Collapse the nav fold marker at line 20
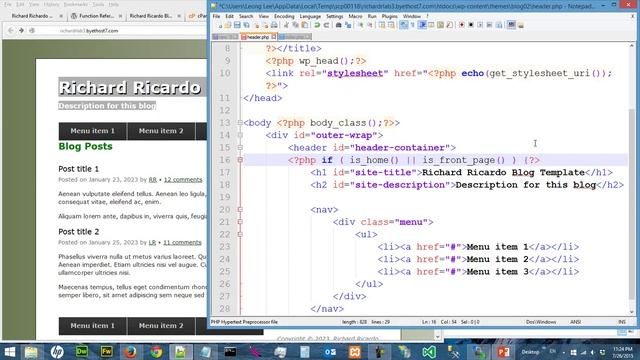The width and height of the screenshot is (640, 360). tap(240, 209)
